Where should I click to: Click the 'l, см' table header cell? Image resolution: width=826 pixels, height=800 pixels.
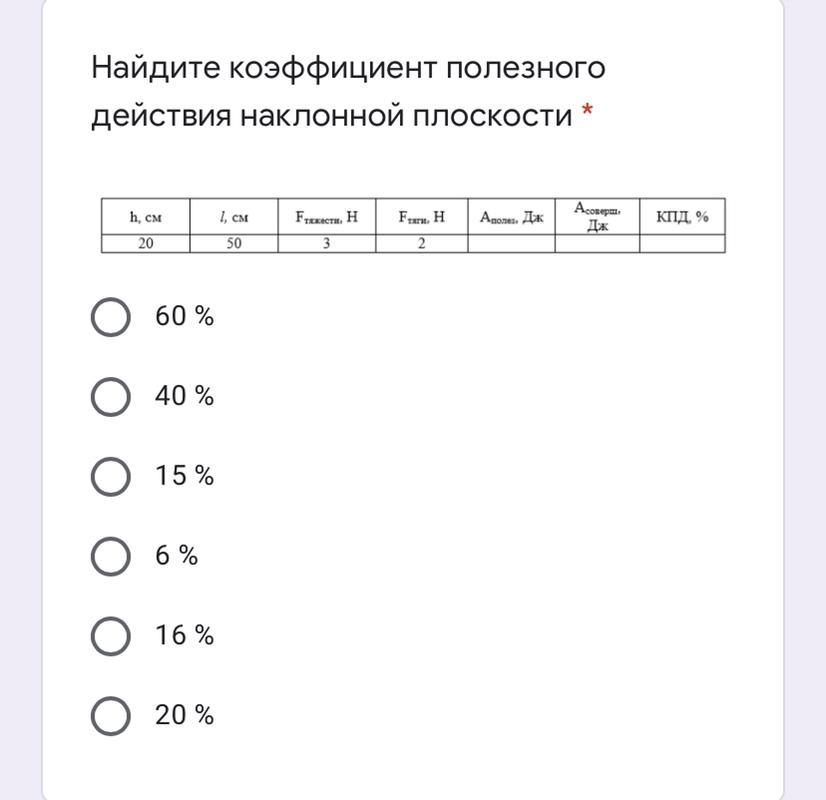click(233, 216)
